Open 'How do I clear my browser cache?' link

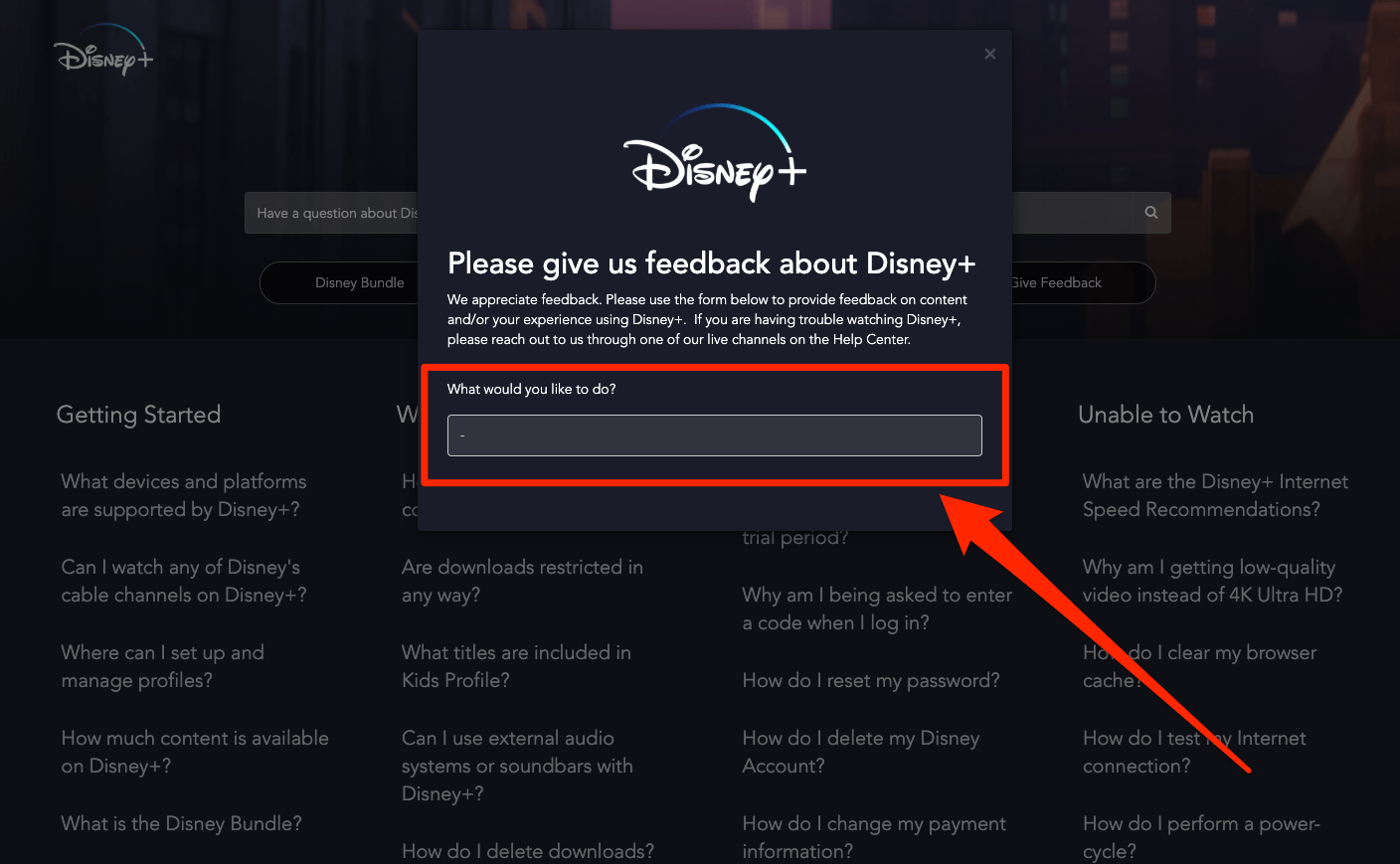[x=1199, y=666]
